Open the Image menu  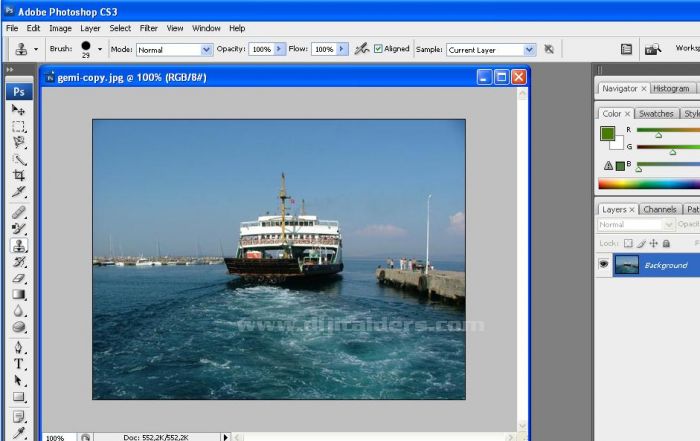pyautogui.click(x=60, y=28)
